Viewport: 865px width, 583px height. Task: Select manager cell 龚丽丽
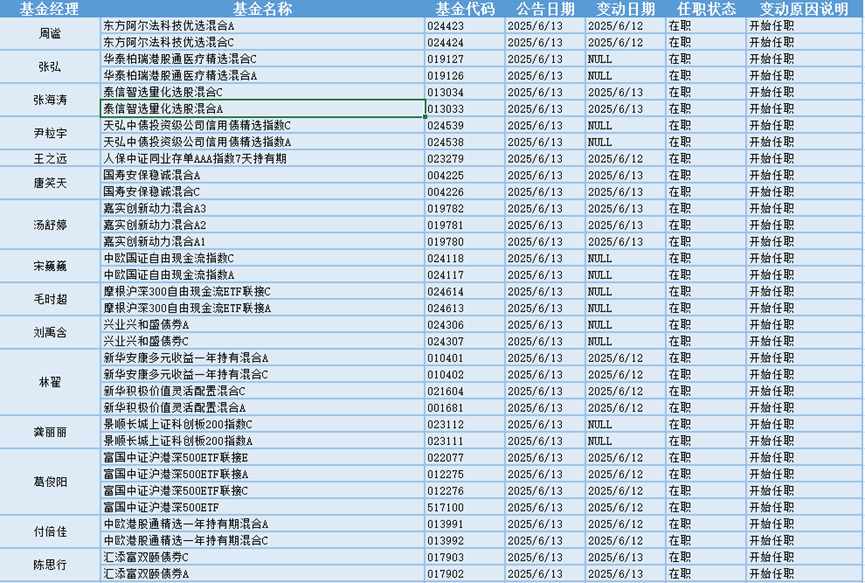click(x=50, y=432)
